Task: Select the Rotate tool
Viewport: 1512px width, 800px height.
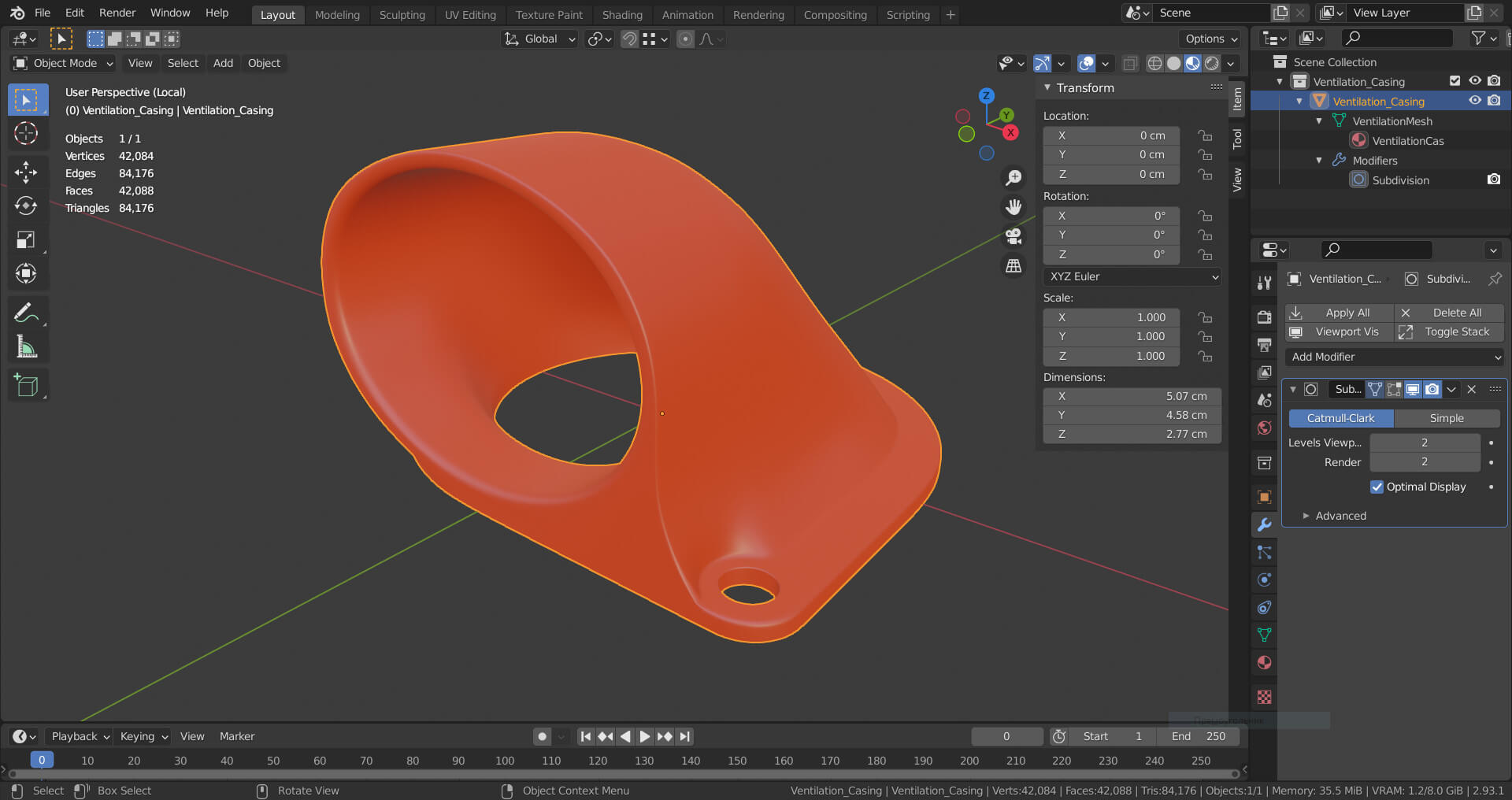Action: pos(26,206)
